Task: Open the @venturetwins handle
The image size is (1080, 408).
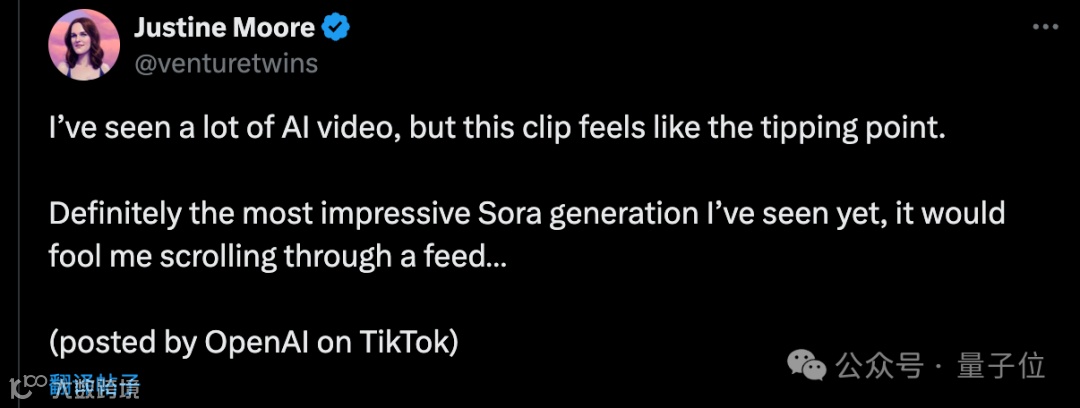Action: click(x=226, y=63)
